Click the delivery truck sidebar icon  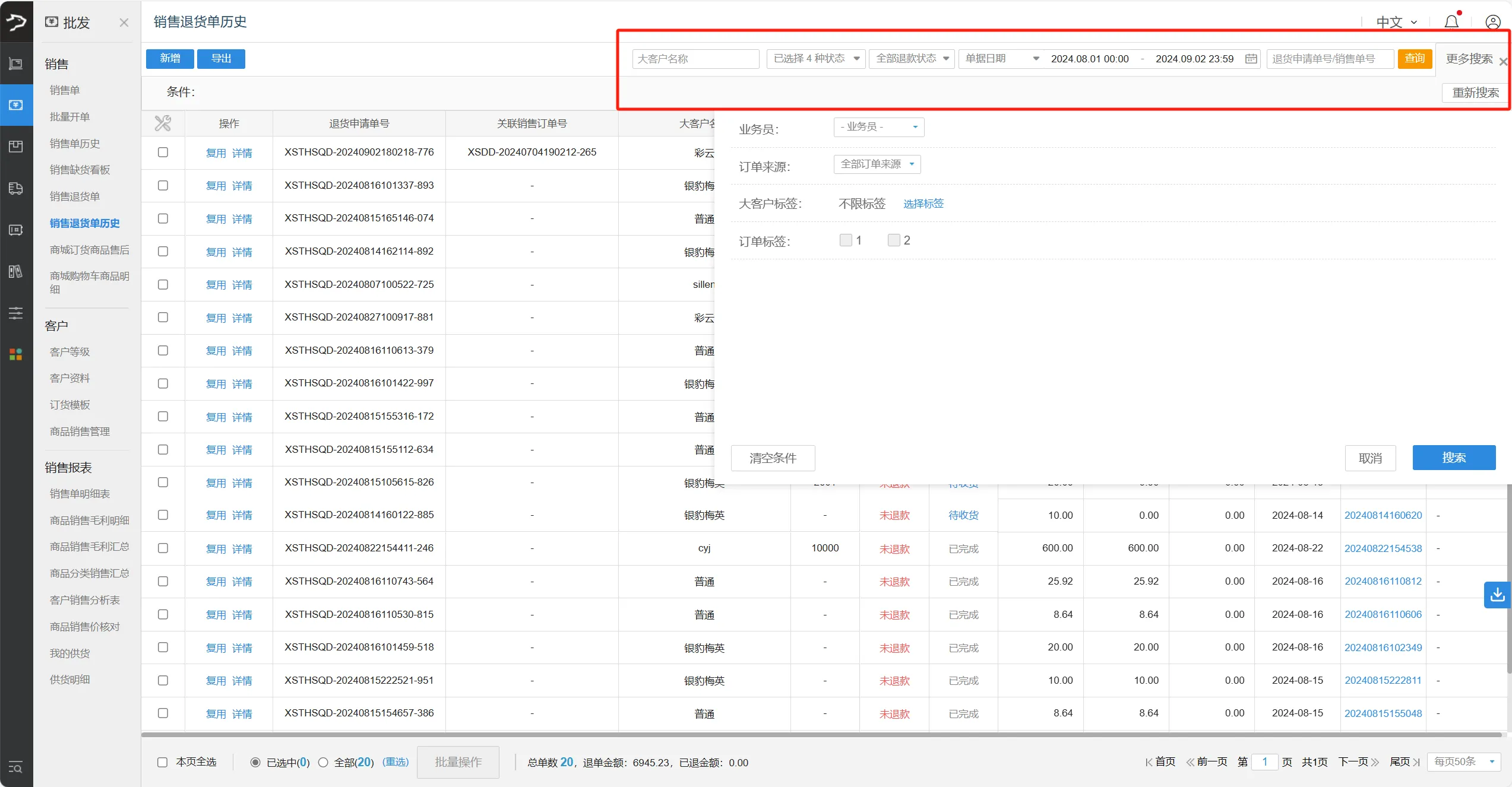16,189
